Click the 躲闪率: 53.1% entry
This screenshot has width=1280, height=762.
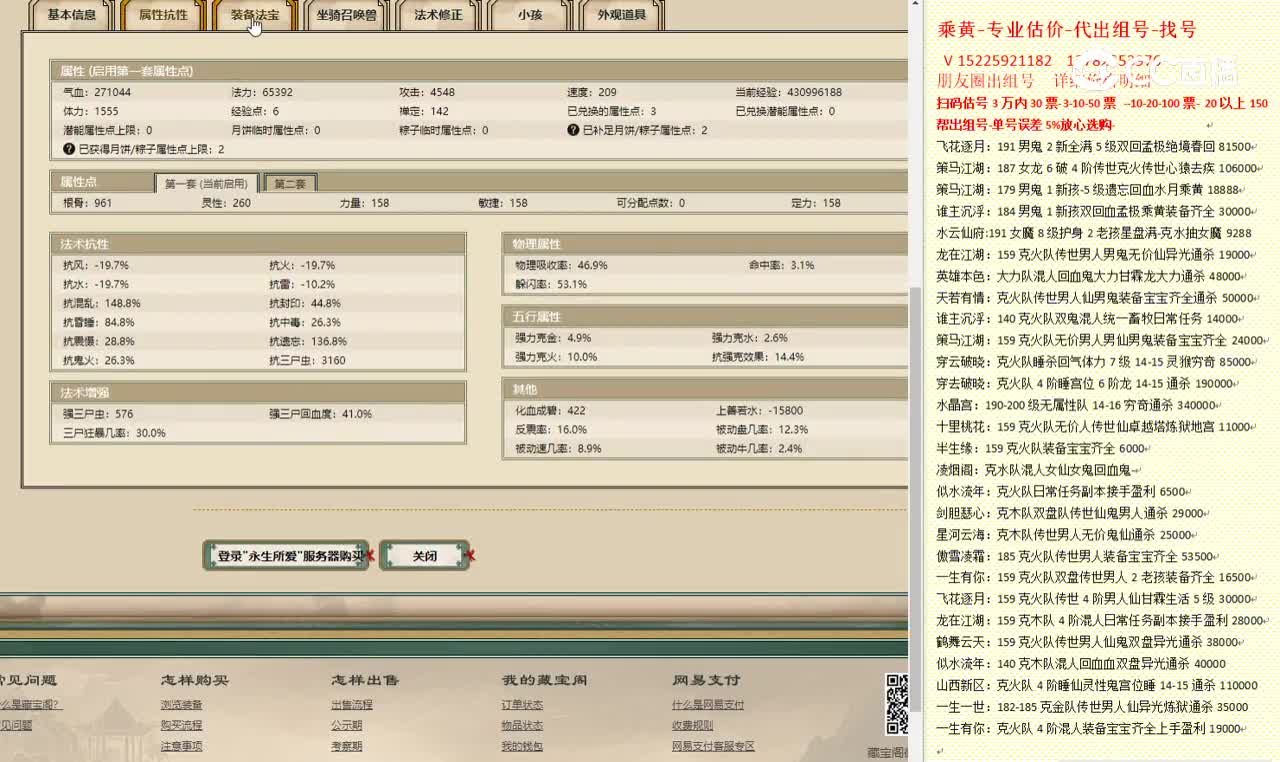[x=550, y=284]
